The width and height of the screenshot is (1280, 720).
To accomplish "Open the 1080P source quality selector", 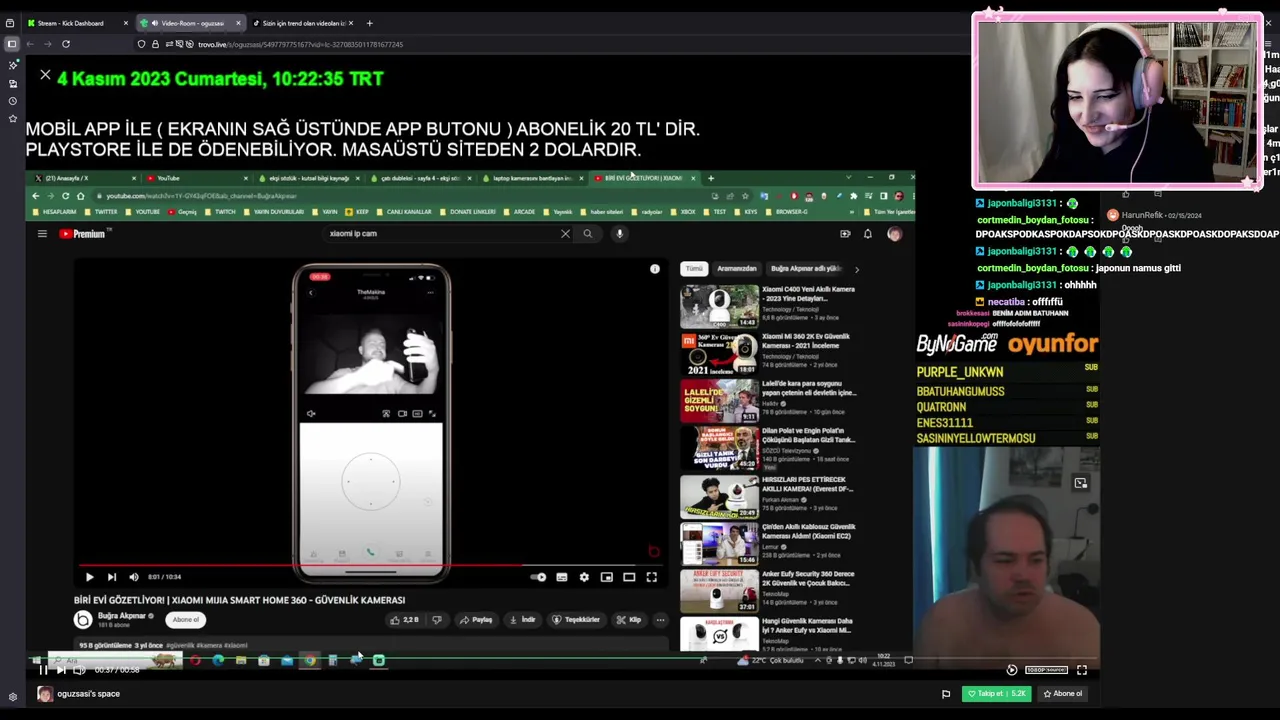I will 1046,670.
